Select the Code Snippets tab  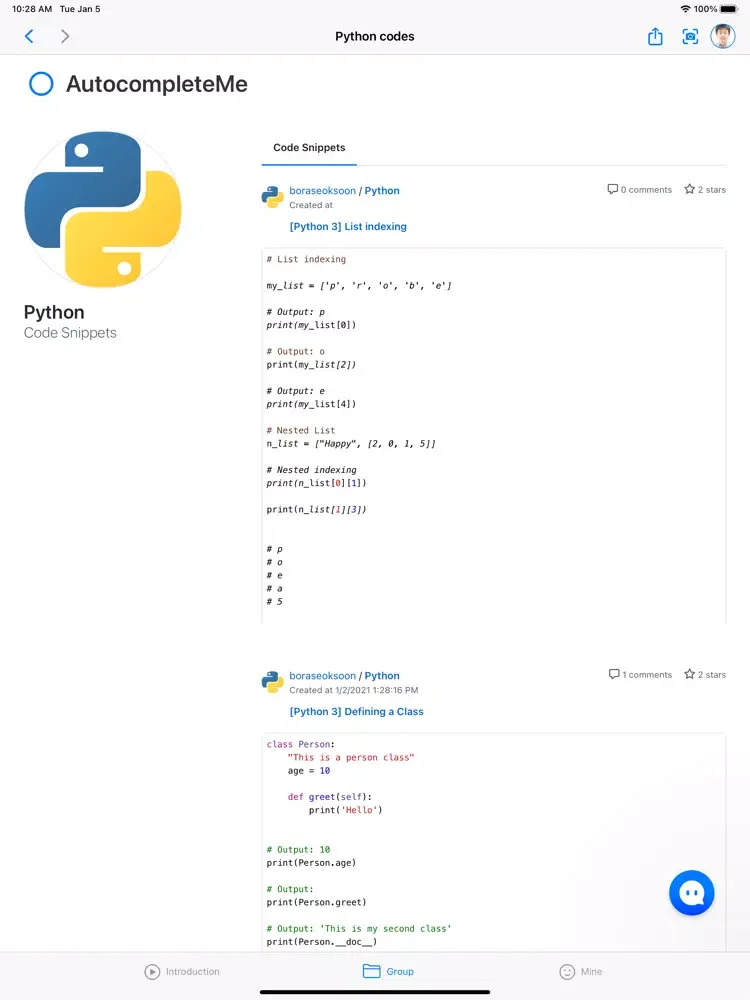(309, 148)
